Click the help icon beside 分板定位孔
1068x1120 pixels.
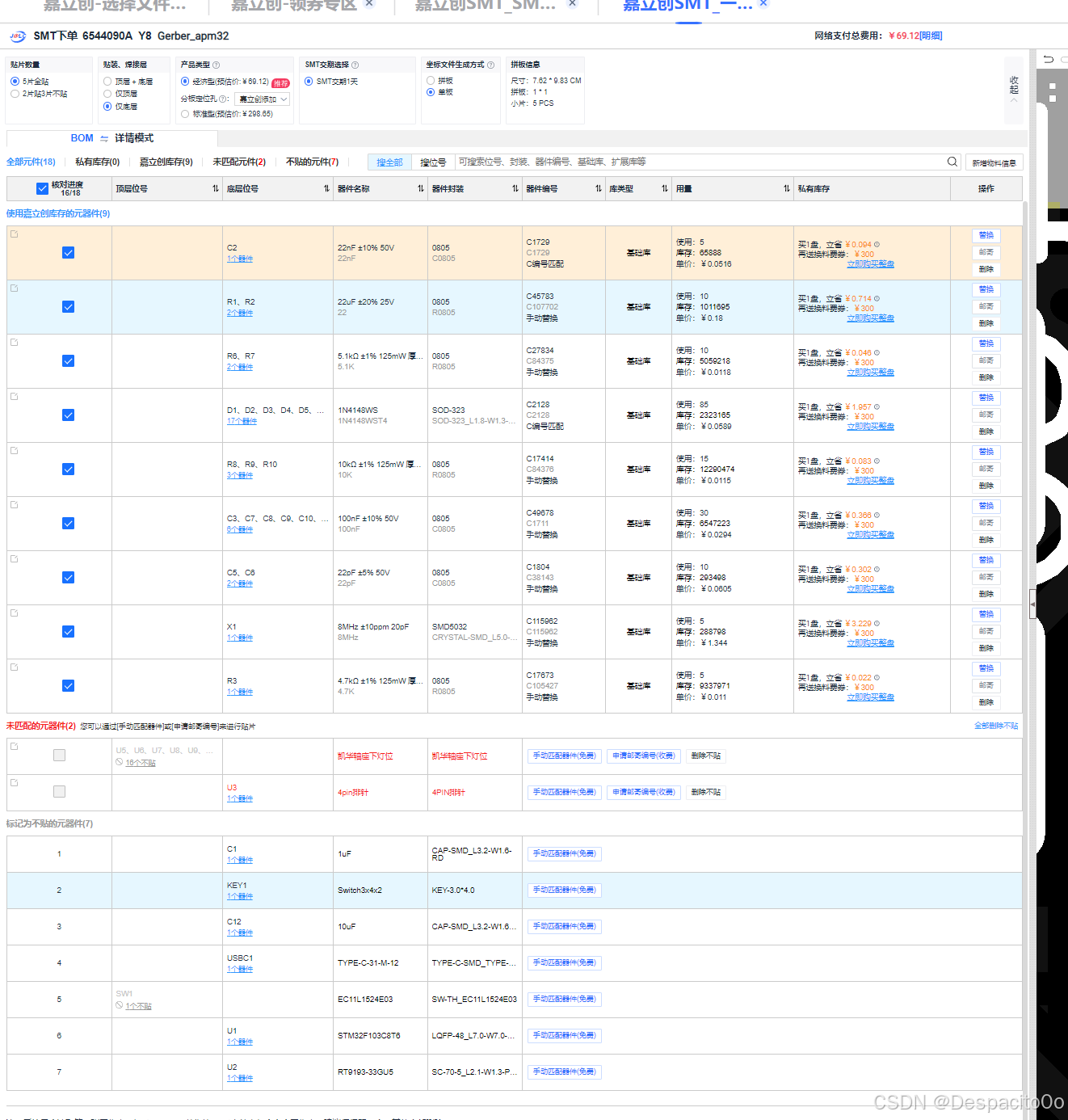pyautogui.click(x=224, y=99)
